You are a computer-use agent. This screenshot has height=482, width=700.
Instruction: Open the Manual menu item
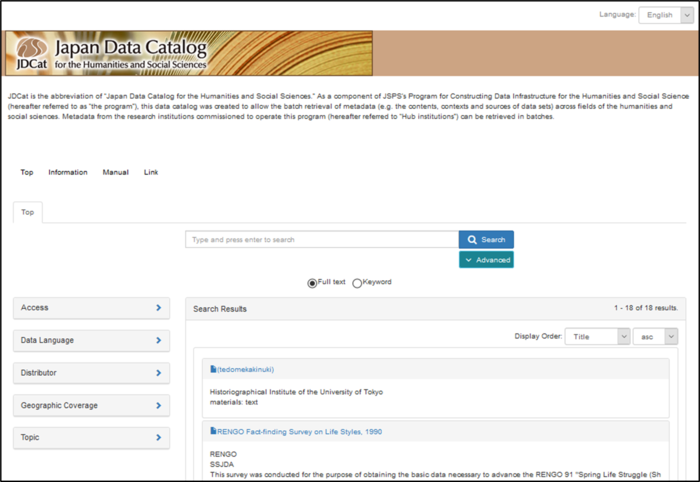tap(116, 172)
